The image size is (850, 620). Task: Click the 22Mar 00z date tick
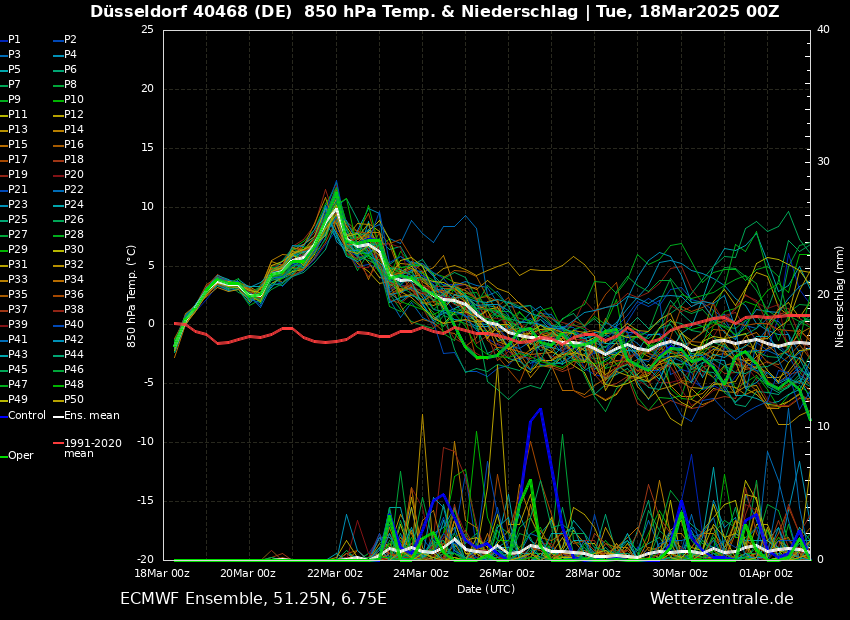[335, 574]
